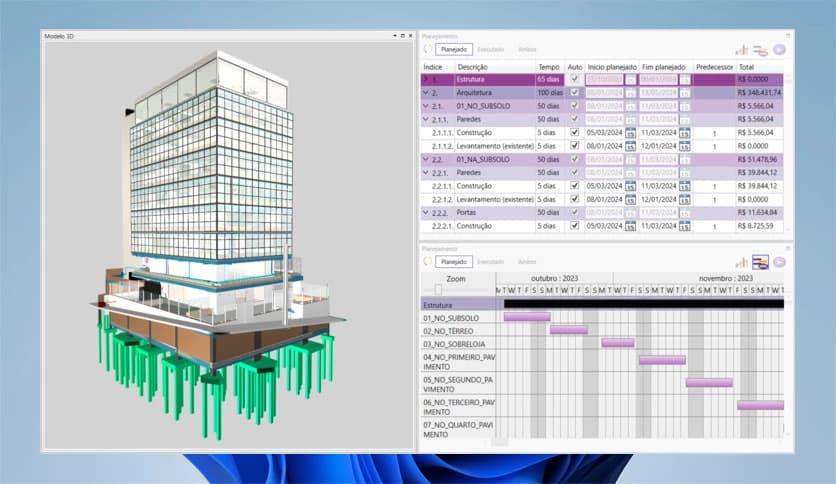Click start date field 05/03/2024 in row 2.1.1.1

[605, 133]
